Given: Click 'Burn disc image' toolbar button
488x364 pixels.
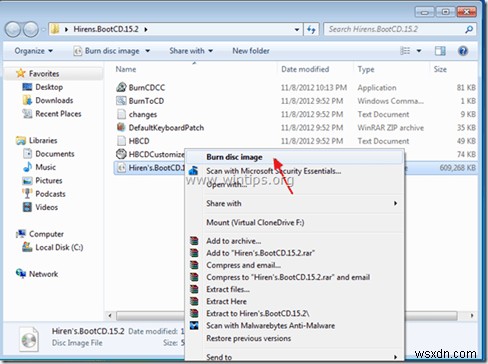Looking at the screenshot, I should 107,51.
